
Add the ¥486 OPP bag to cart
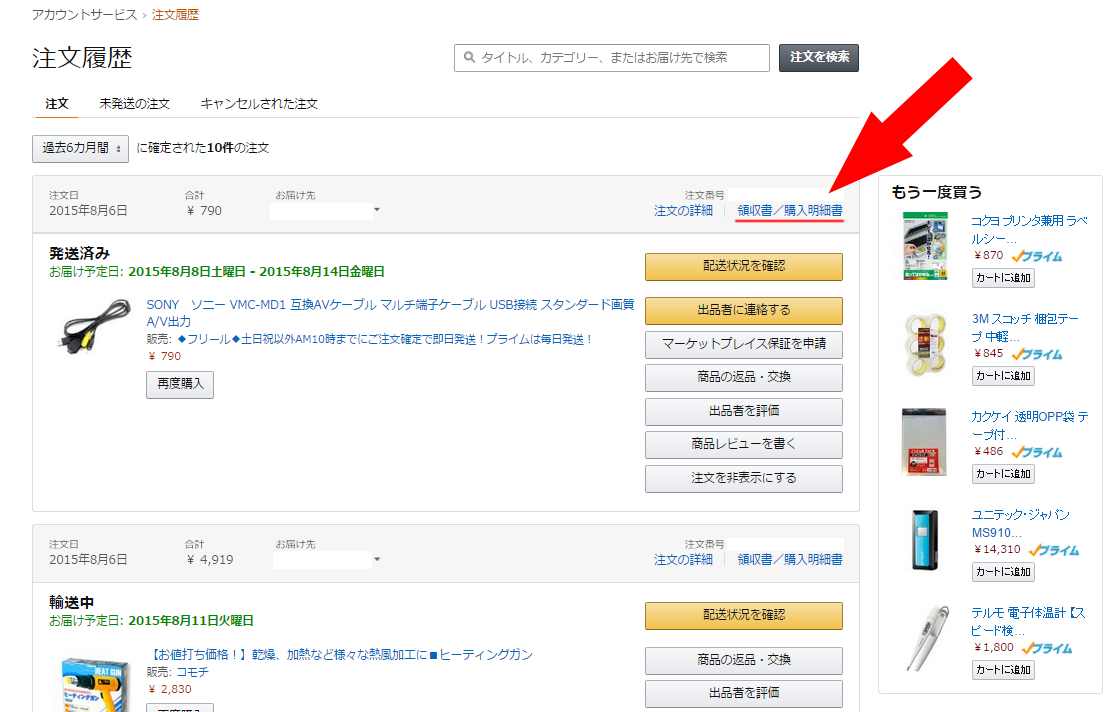(1003, 473)
